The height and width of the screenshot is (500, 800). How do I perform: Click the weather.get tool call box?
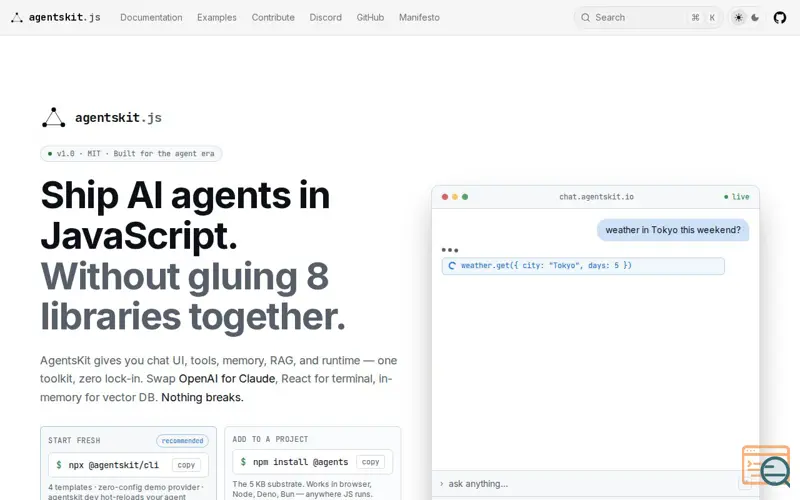583,266
